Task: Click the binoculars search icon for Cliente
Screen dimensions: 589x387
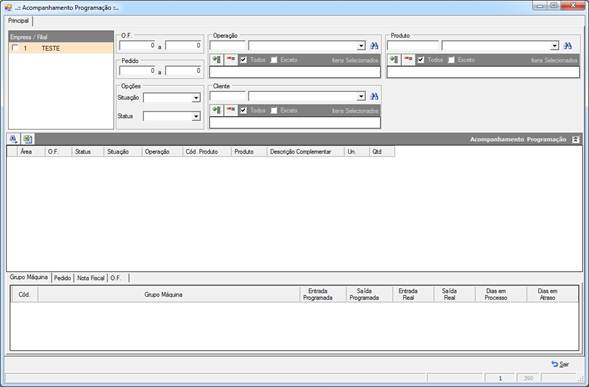Action: pos(374,97)
